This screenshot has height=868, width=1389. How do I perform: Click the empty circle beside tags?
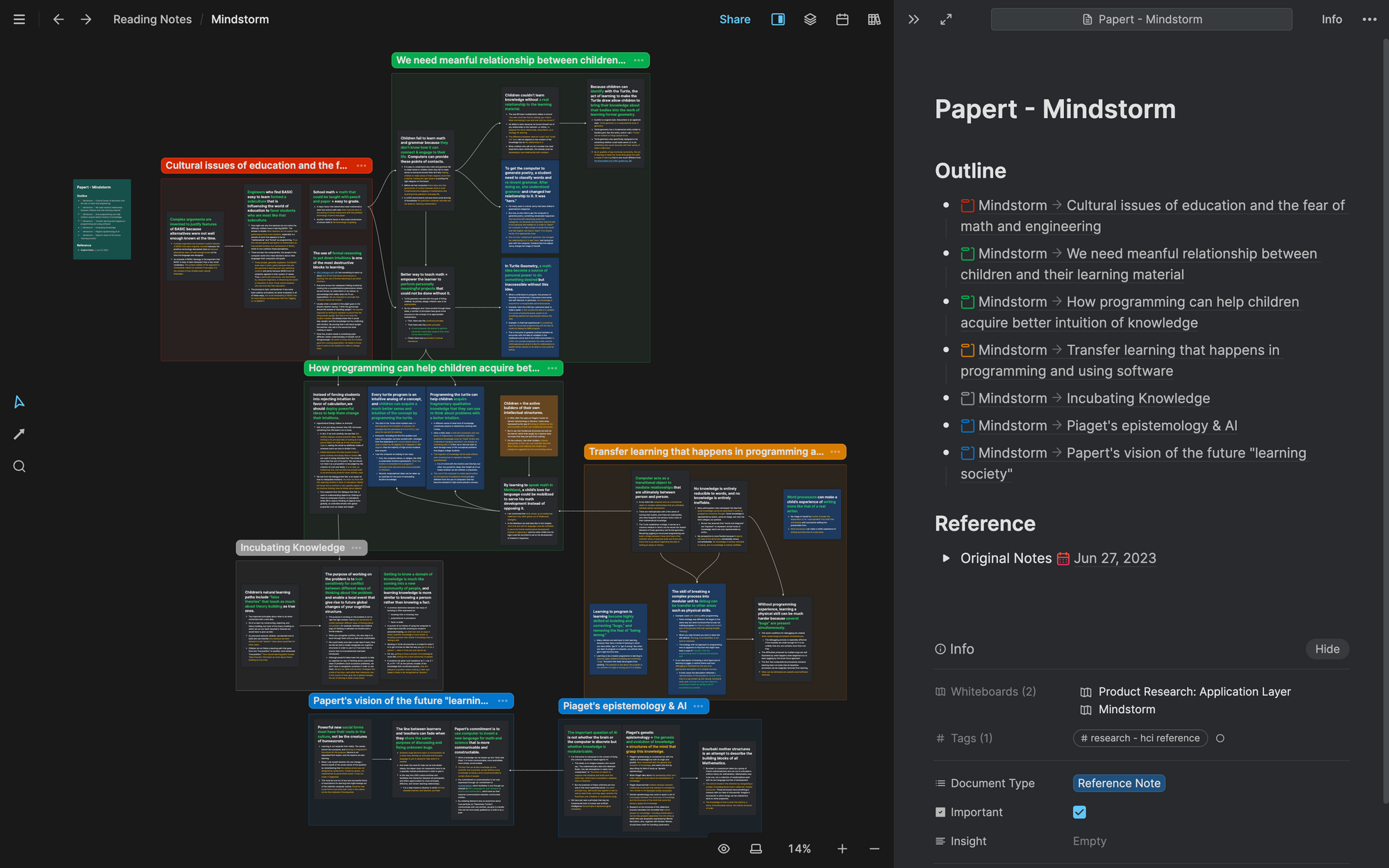coord(1220,738)
